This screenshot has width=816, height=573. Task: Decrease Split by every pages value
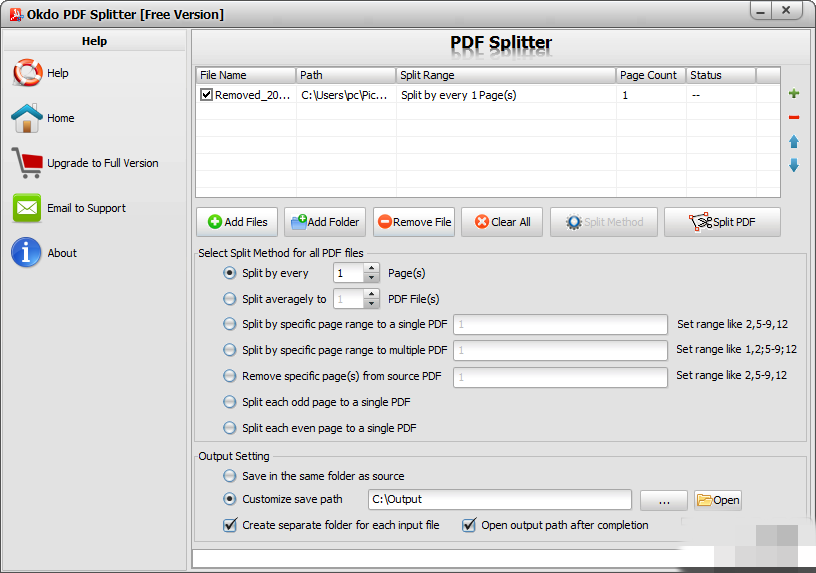click(x=371, y=278)
